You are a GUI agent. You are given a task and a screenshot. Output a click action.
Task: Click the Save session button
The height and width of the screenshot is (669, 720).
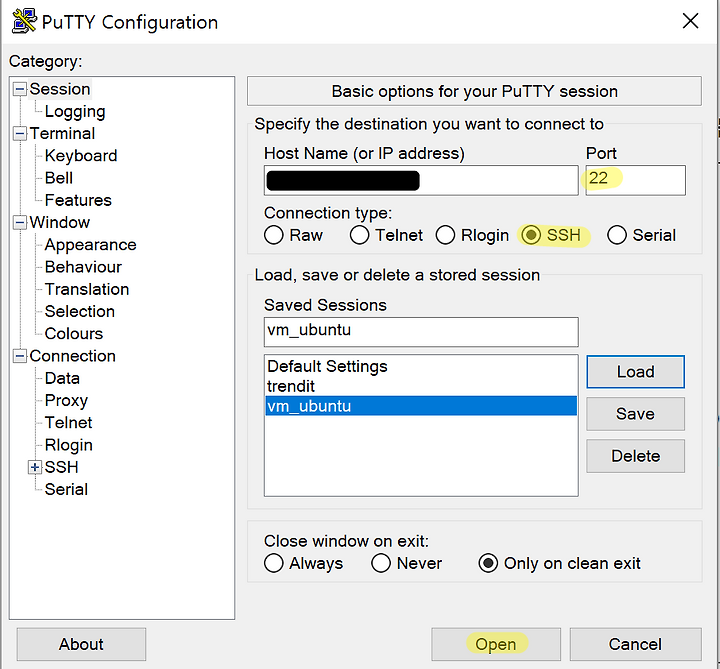[x=636, y=414]
